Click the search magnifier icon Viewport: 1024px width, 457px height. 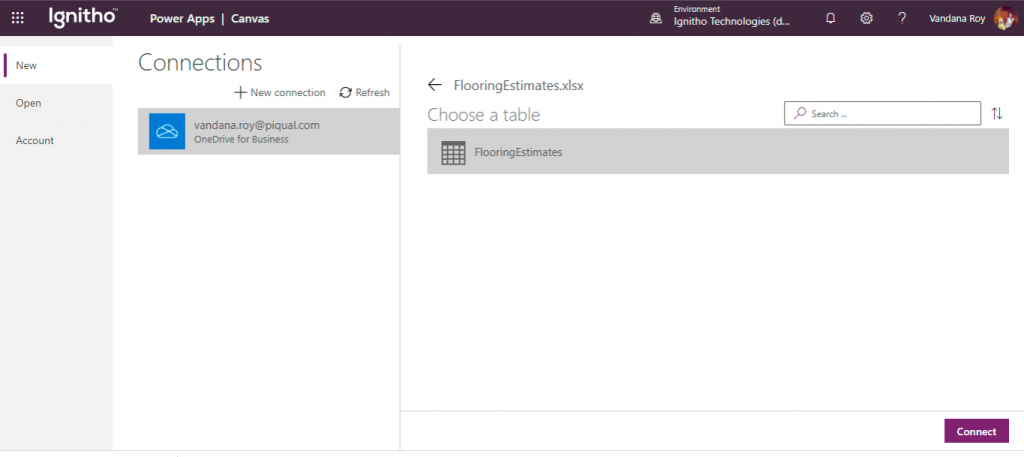click(799, 113)
